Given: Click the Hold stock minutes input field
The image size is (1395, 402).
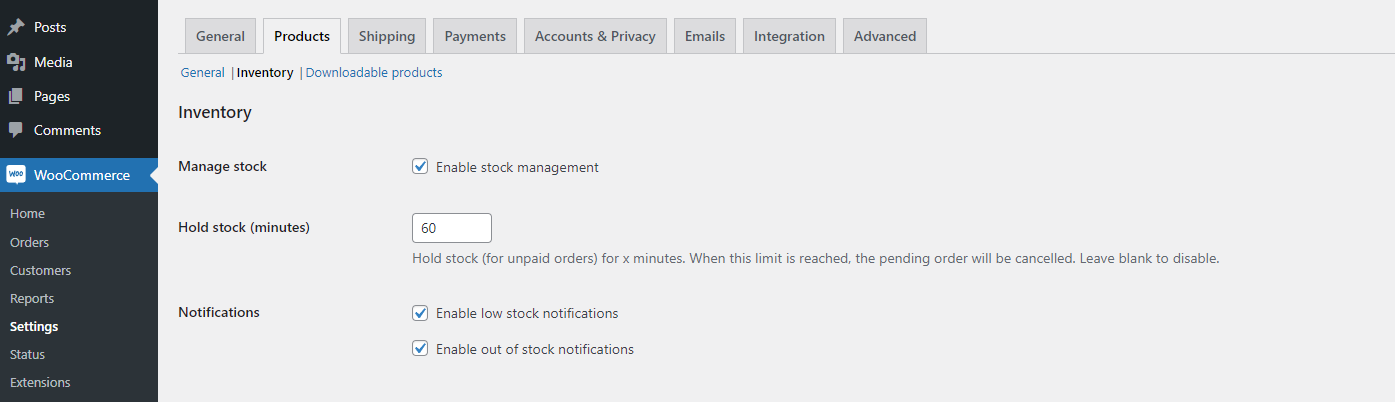Looking at the screenshot, I should click(452, 228).
